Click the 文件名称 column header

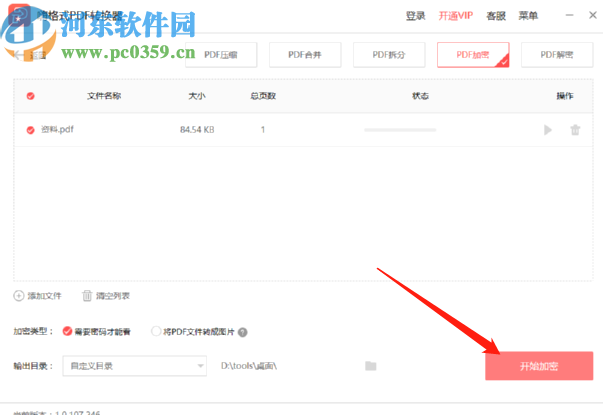[x=104, y=96]
